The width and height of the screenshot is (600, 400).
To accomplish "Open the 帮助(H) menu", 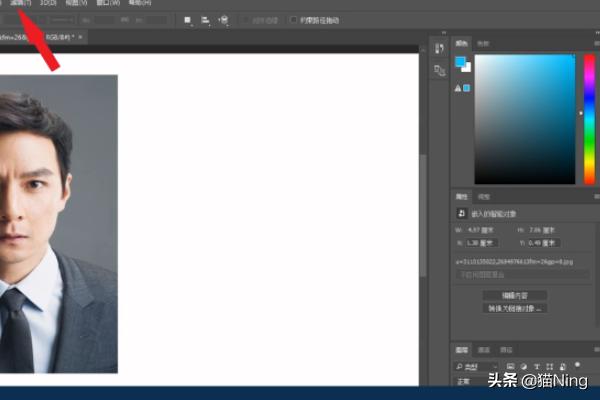I will tap(140, 3).
